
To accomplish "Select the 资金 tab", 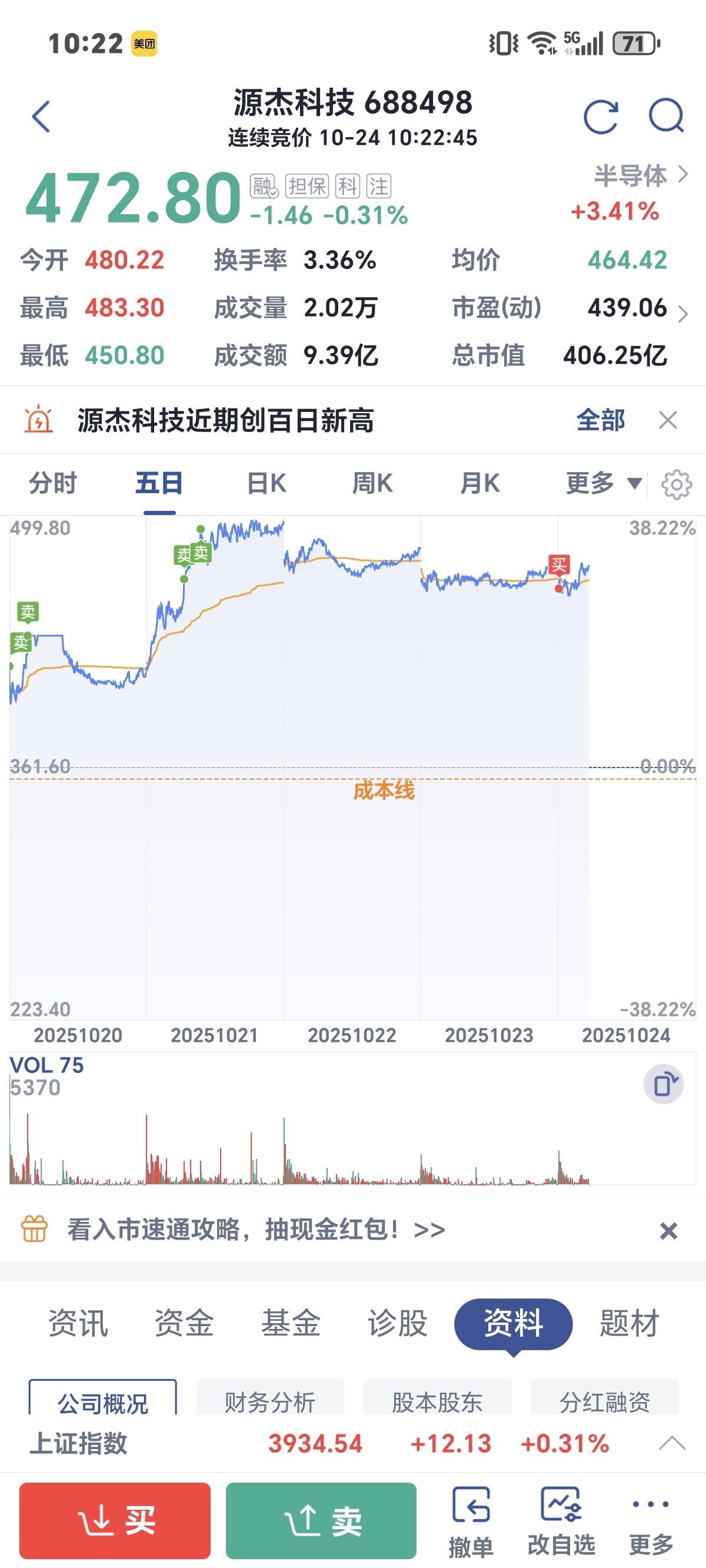I will tap(184, 1323).
